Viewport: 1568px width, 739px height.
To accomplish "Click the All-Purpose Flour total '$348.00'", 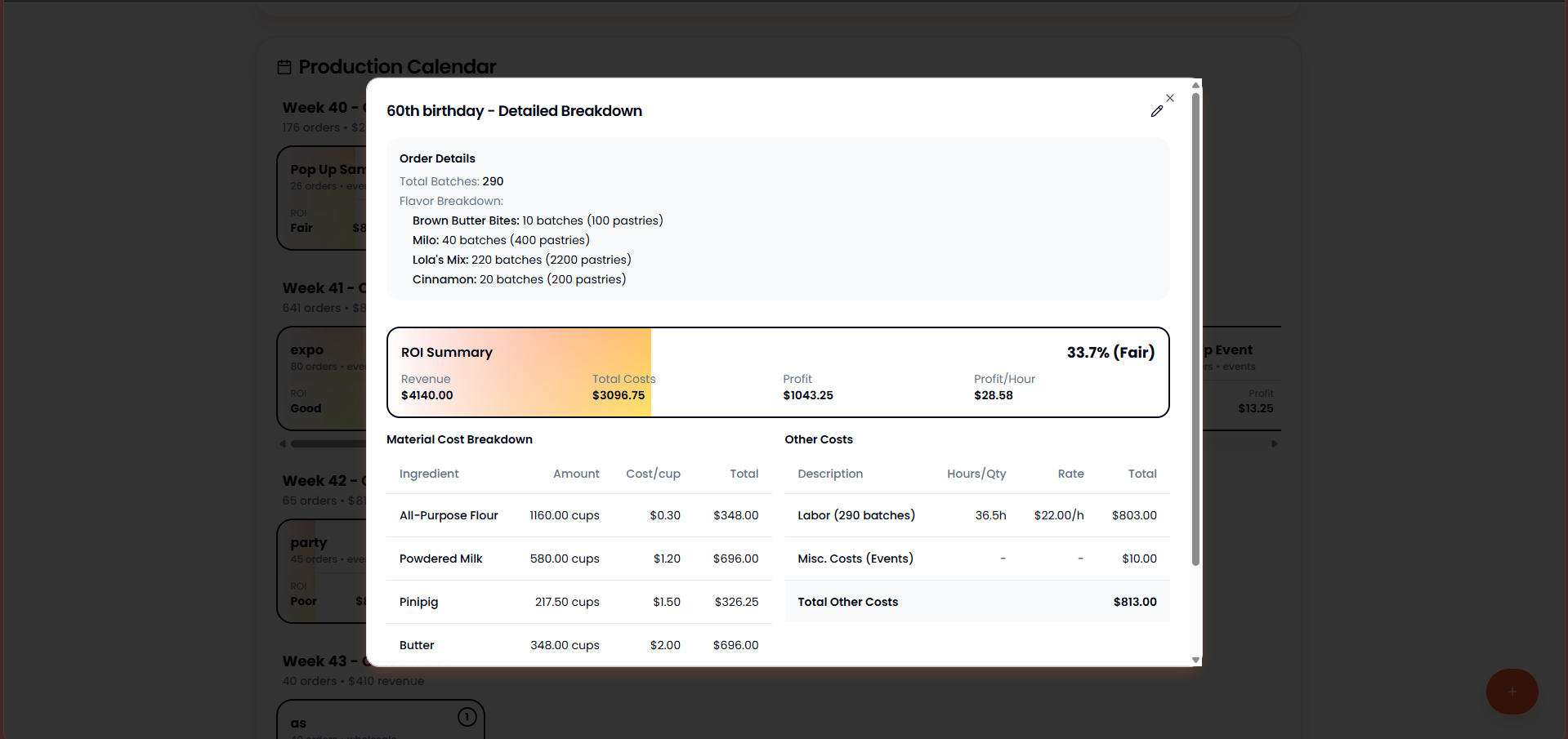I will click(x=735, y=515).
